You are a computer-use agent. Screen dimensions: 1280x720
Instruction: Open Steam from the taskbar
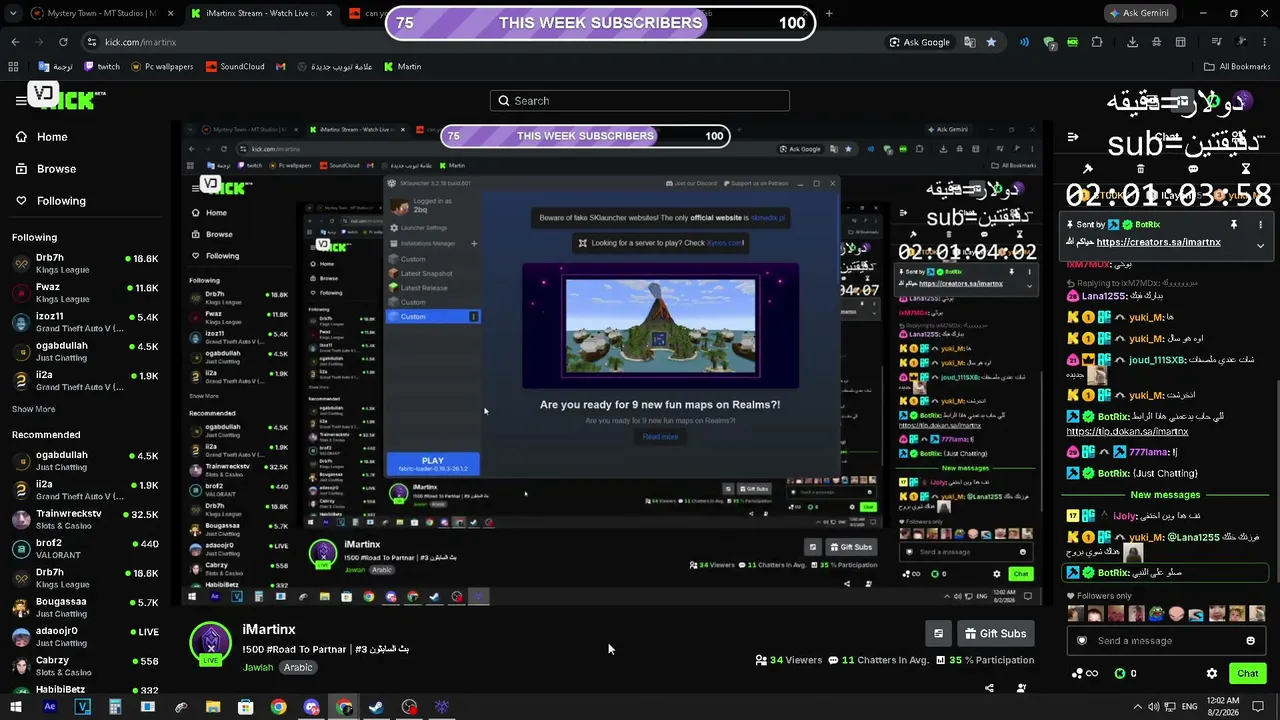[377, 707]
